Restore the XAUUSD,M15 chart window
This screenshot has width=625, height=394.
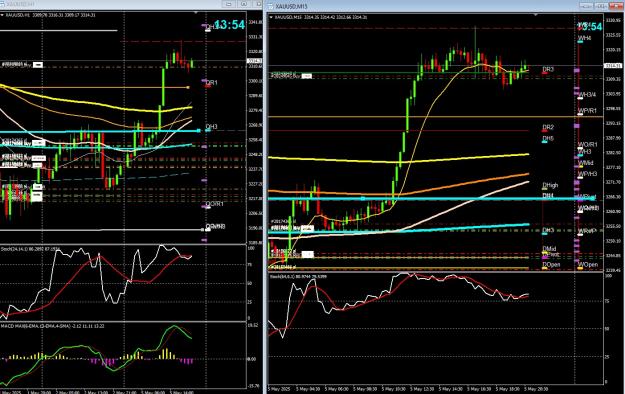(600, 6)
